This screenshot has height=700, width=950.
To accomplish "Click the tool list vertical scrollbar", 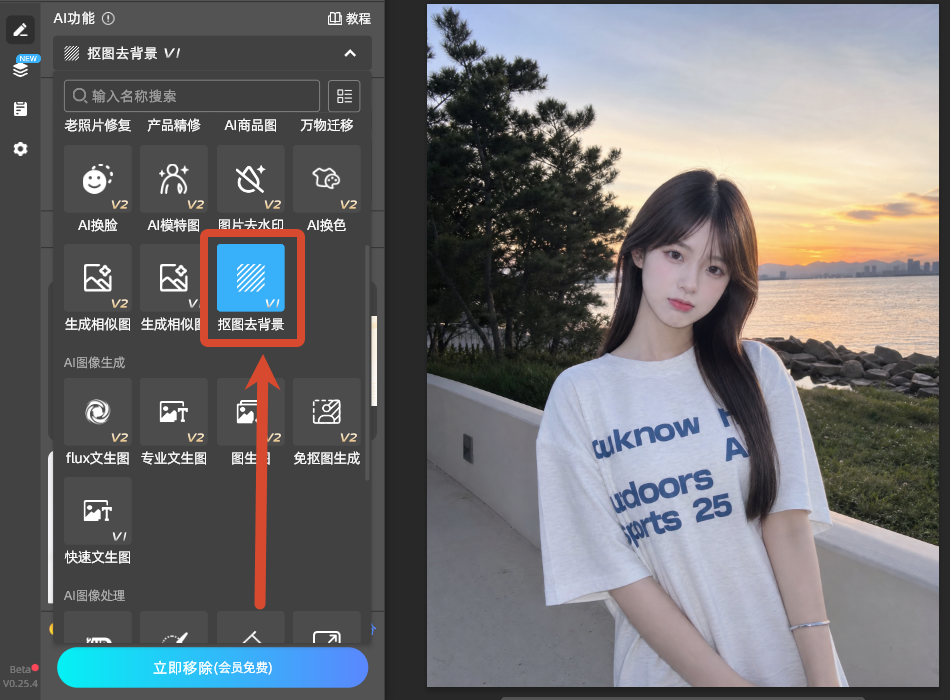I will 367,362.
